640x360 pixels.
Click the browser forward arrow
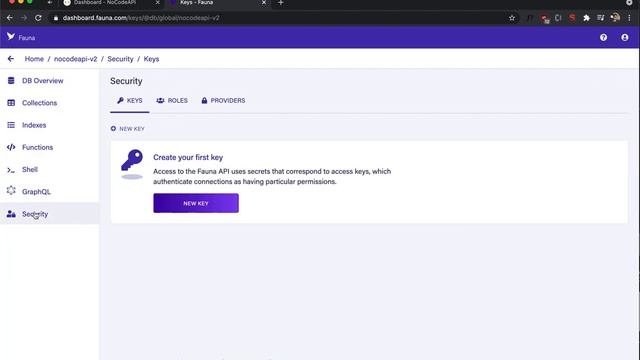(x=24, y=18)
